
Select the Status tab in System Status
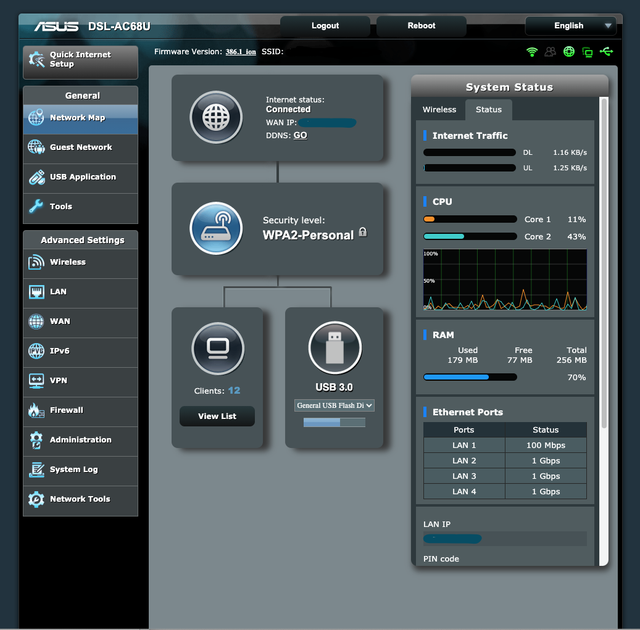tap(489, 109)
